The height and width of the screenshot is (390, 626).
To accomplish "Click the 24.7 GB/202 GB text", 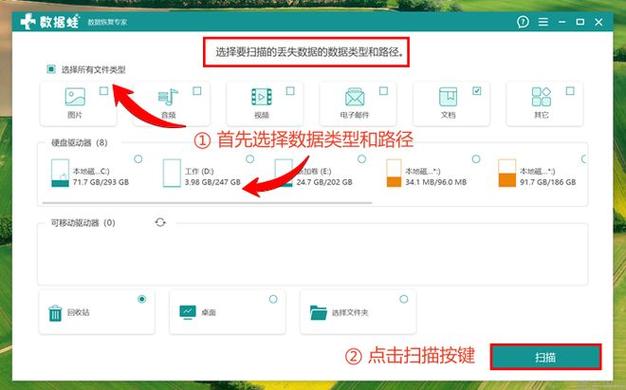I will [324, 182].
